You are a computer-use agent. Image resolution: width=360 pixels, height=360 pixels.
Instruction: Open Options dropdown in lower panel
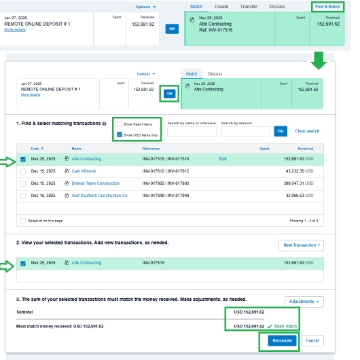[x=146, y=74]
